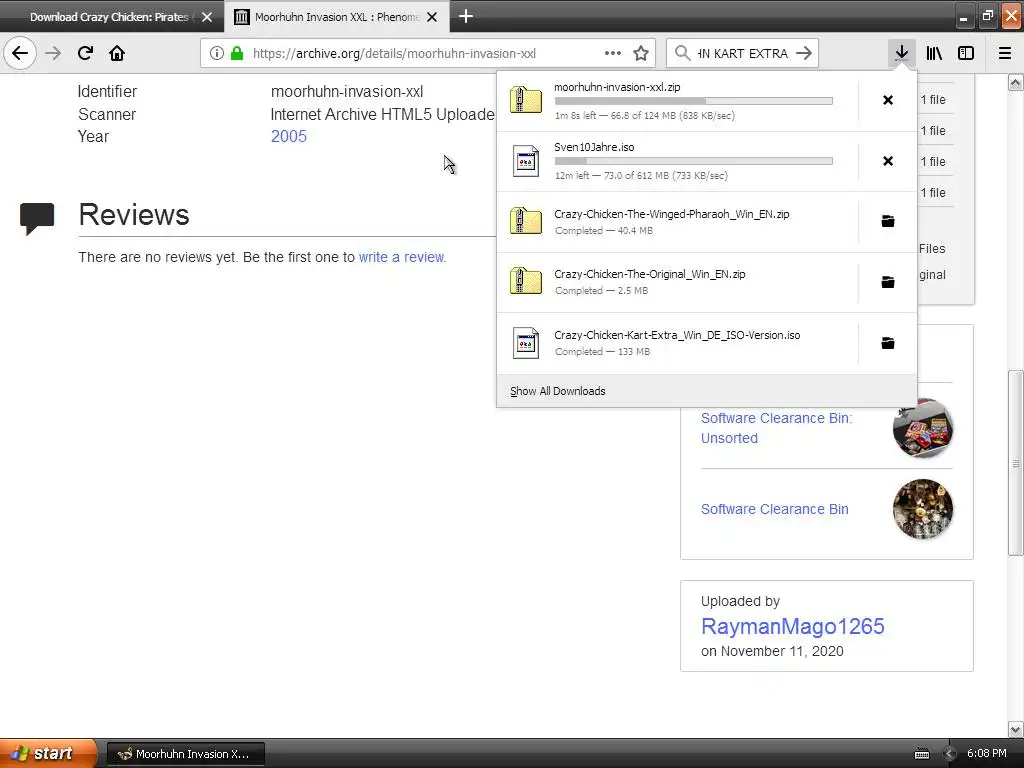The width and height of the screenshot is (1024, 768).
Task: Open the Software Clearance Bin link
Action: tap(775, 509)
